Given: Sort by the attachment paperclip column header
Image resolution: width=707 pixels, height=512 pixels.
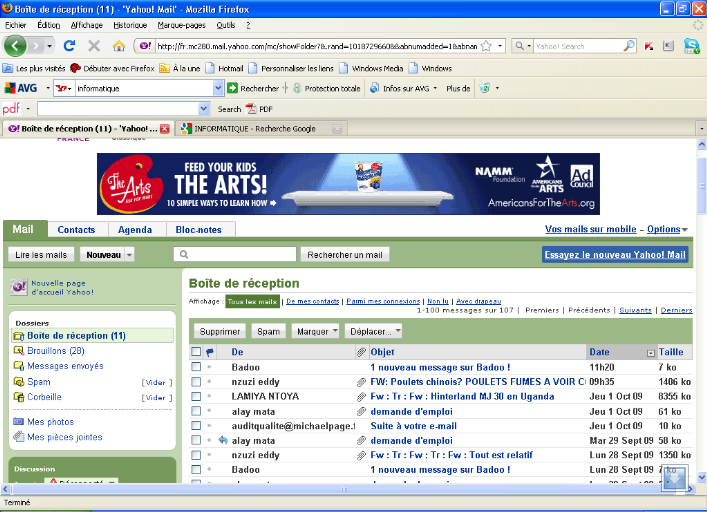Looking at the screenshot, I should [361, 352].
